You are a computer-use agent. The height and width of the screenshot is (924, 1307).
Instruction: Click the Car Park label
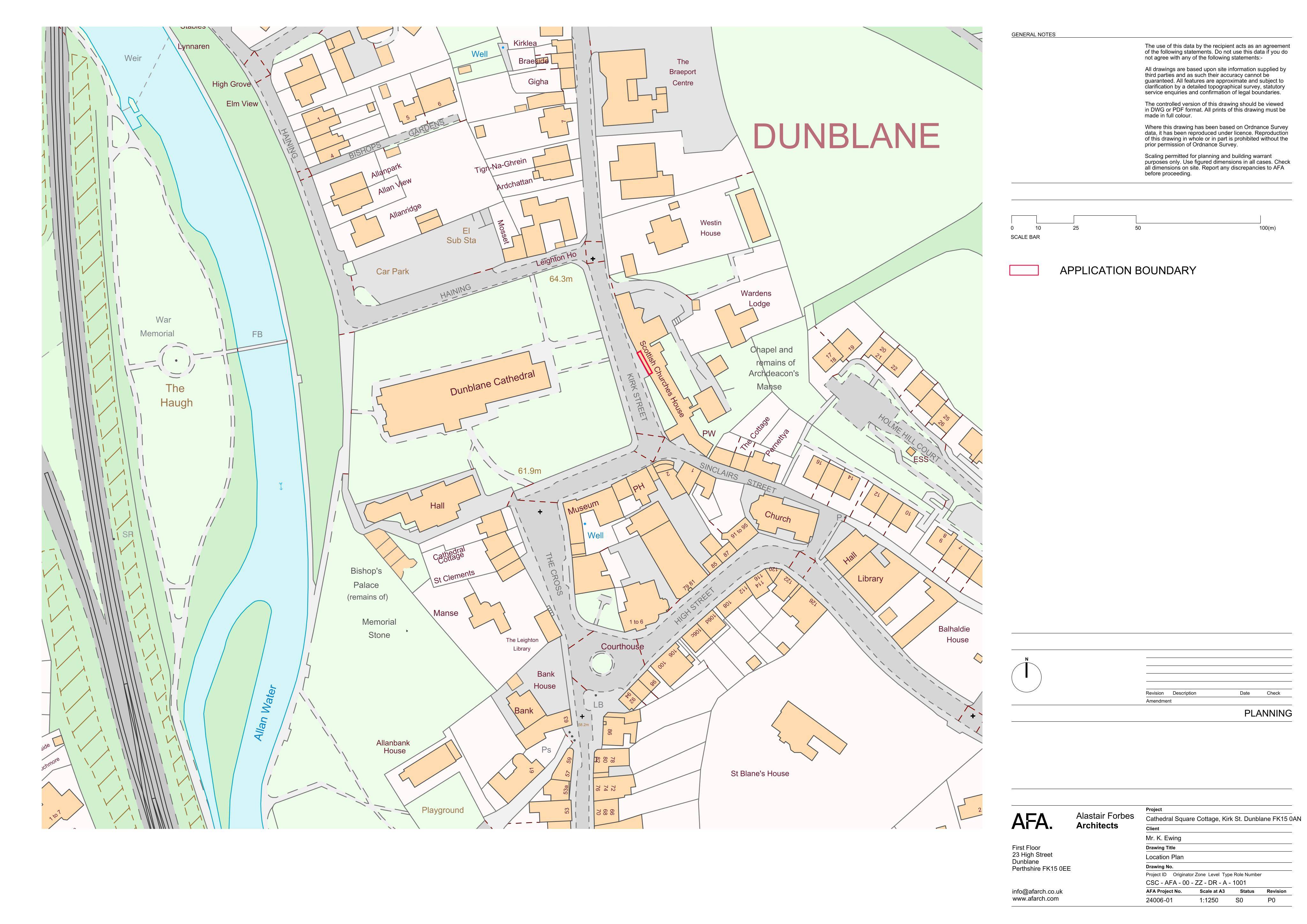tap(392, 272)
